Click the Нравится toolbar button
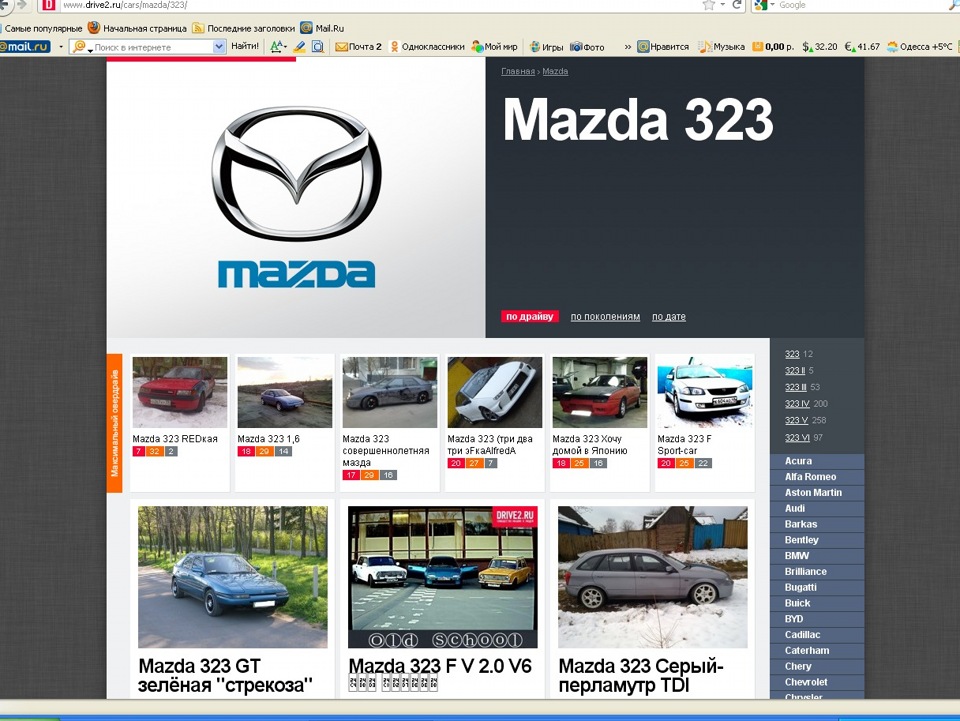Screen dimensions: 960x721 click(663, 47)
